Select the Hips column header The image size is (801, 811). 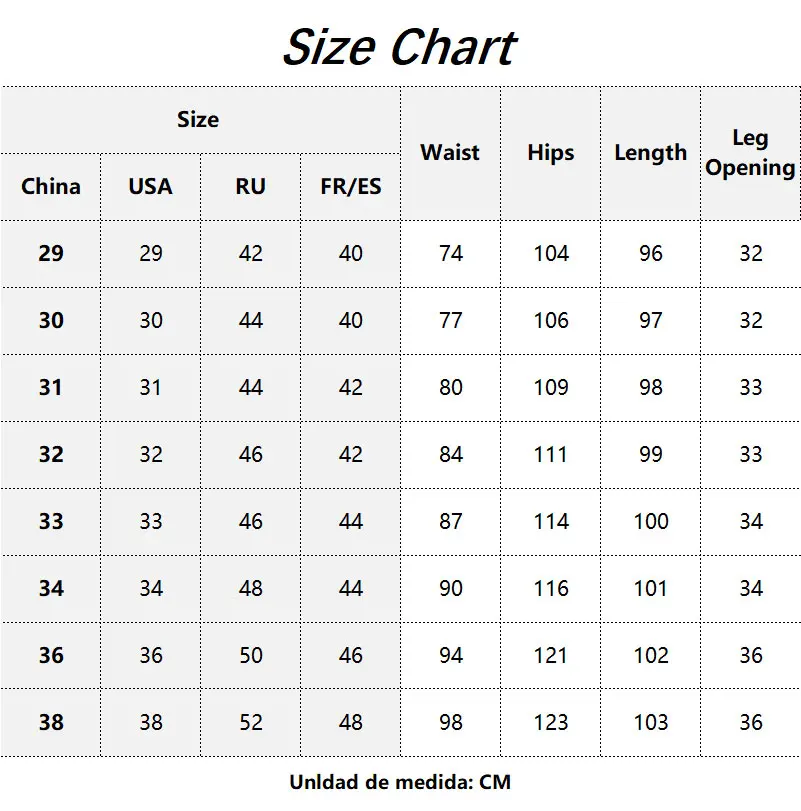click(x=550, y=153)
